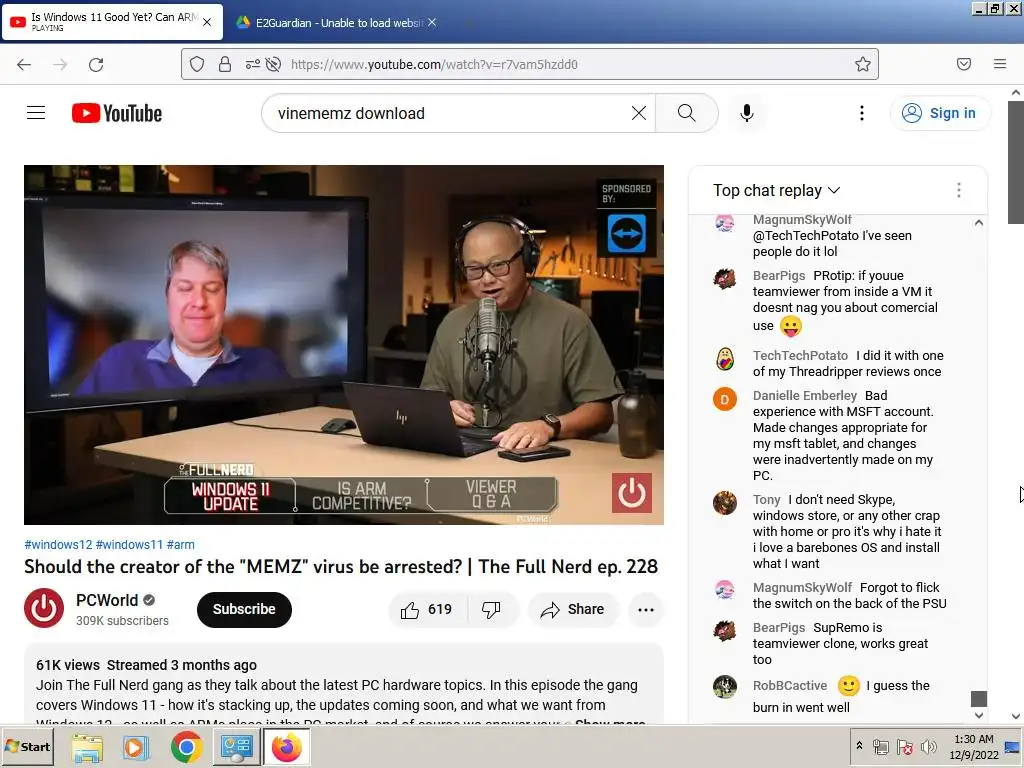
Task: Open the Firefox application menu
Action: 999,64
